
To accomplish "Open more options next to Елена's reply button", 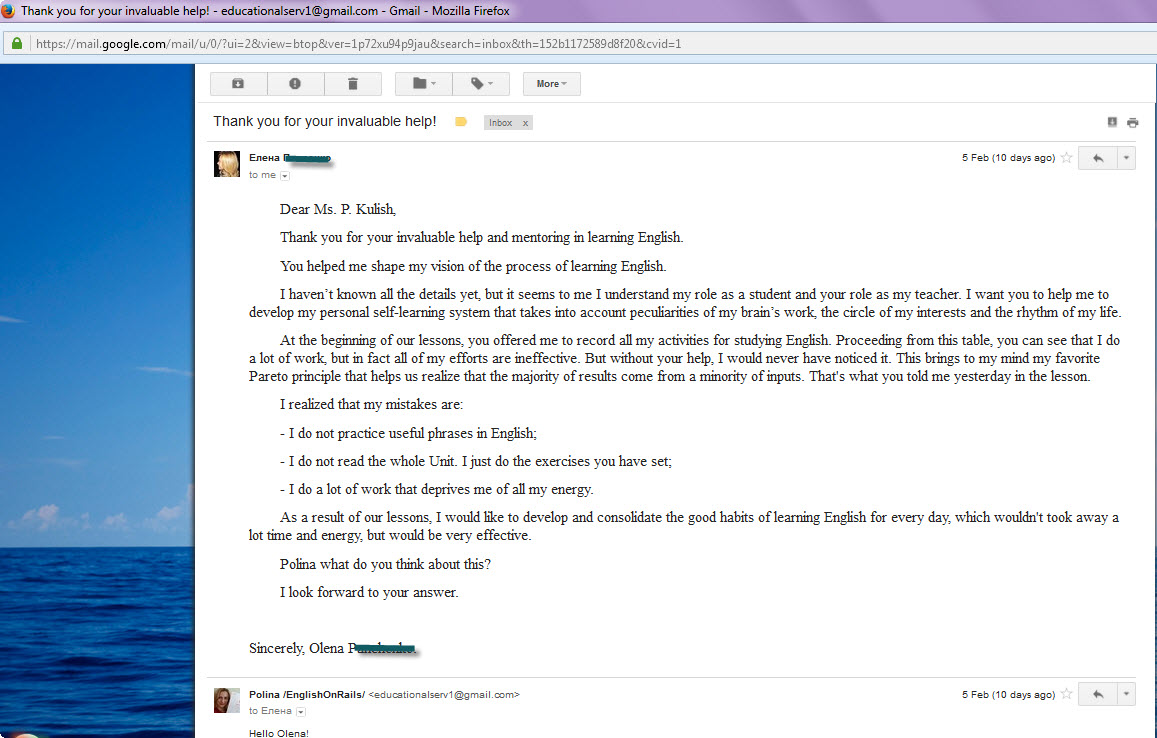I will click(x=1126, y=158).
